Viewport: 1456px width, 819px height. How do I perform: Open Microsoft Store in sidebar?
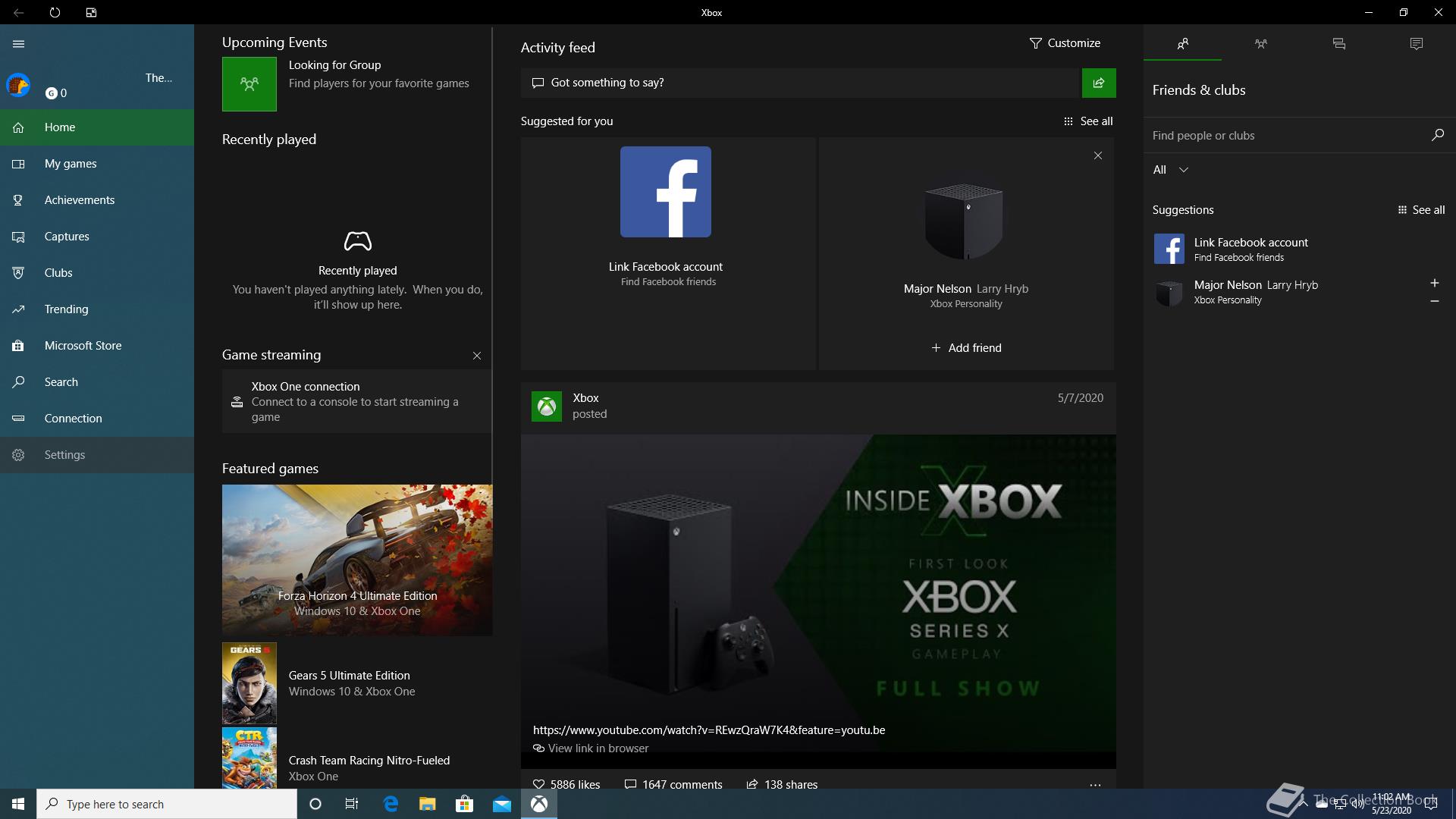pyautogui.click(x=97, y=346)
